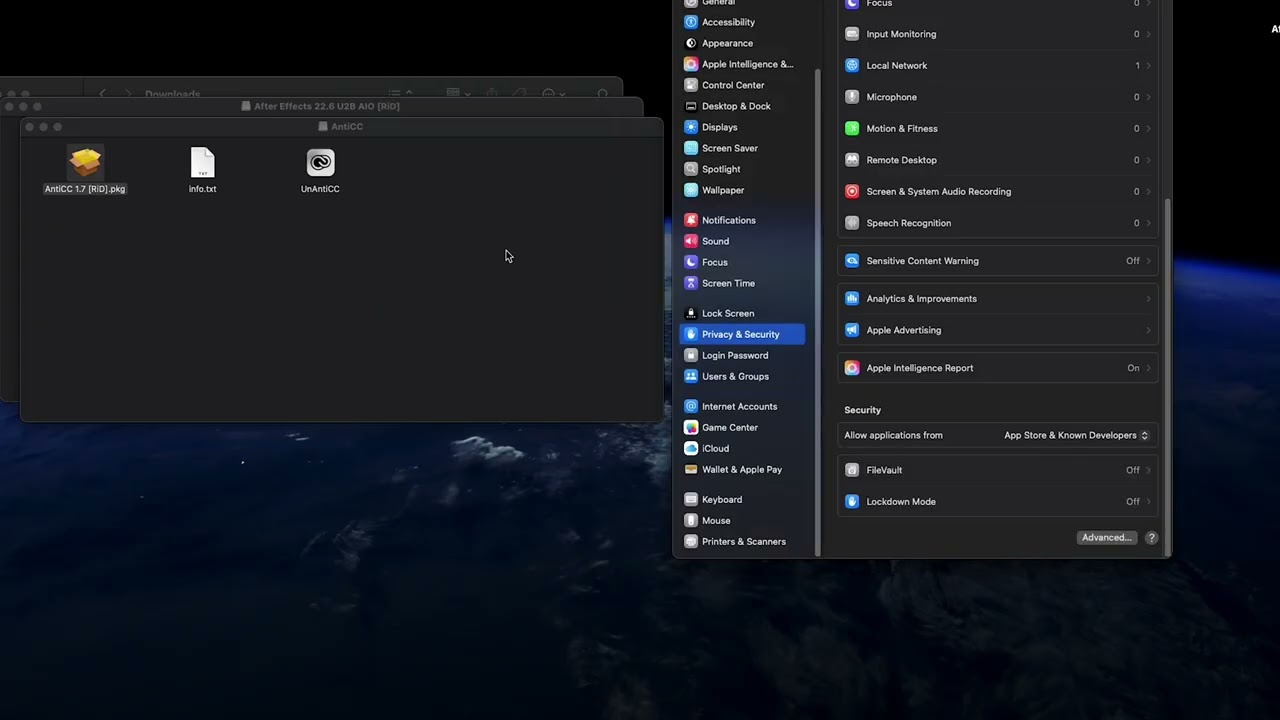Click the AntiCC window title folder icon
This screenshot has width=1280, height=720.
[323, 126]
